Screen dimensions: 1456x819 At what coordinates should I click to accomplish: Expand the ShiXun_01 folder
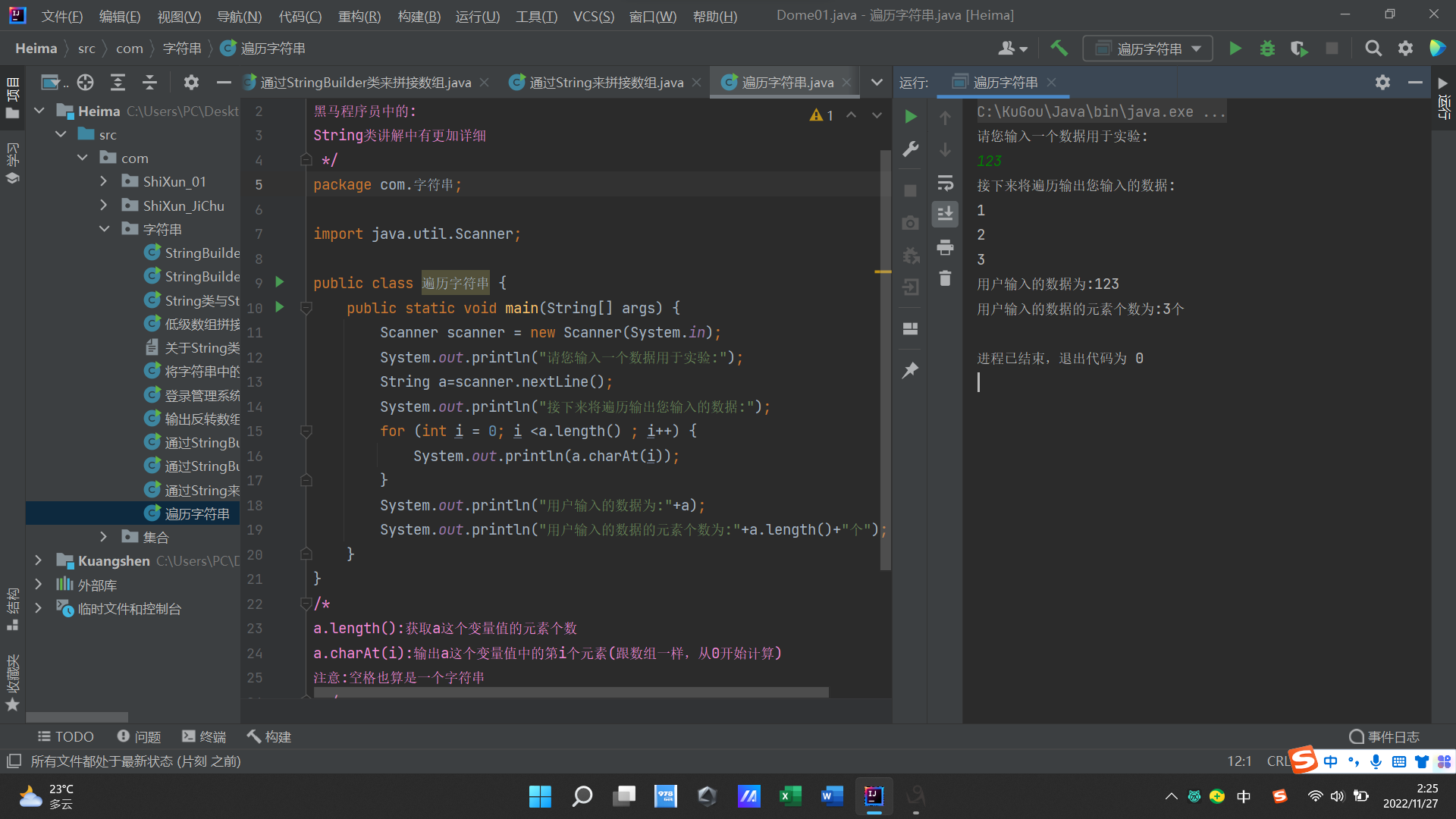point(104,181)
